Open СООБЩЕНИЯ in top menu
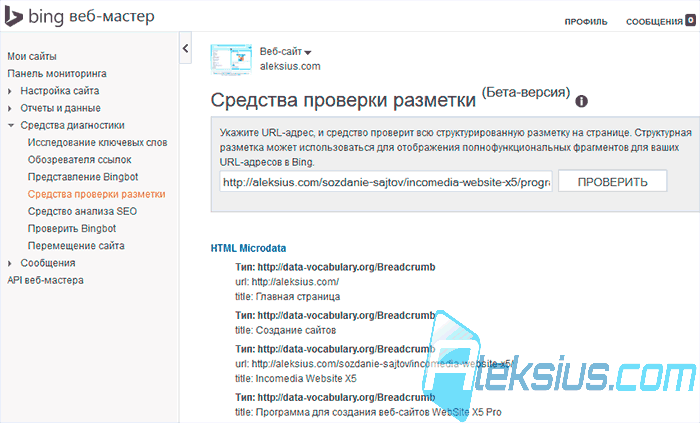The height and width of the screenshot is (423, 700). click(x=654, y=21)
